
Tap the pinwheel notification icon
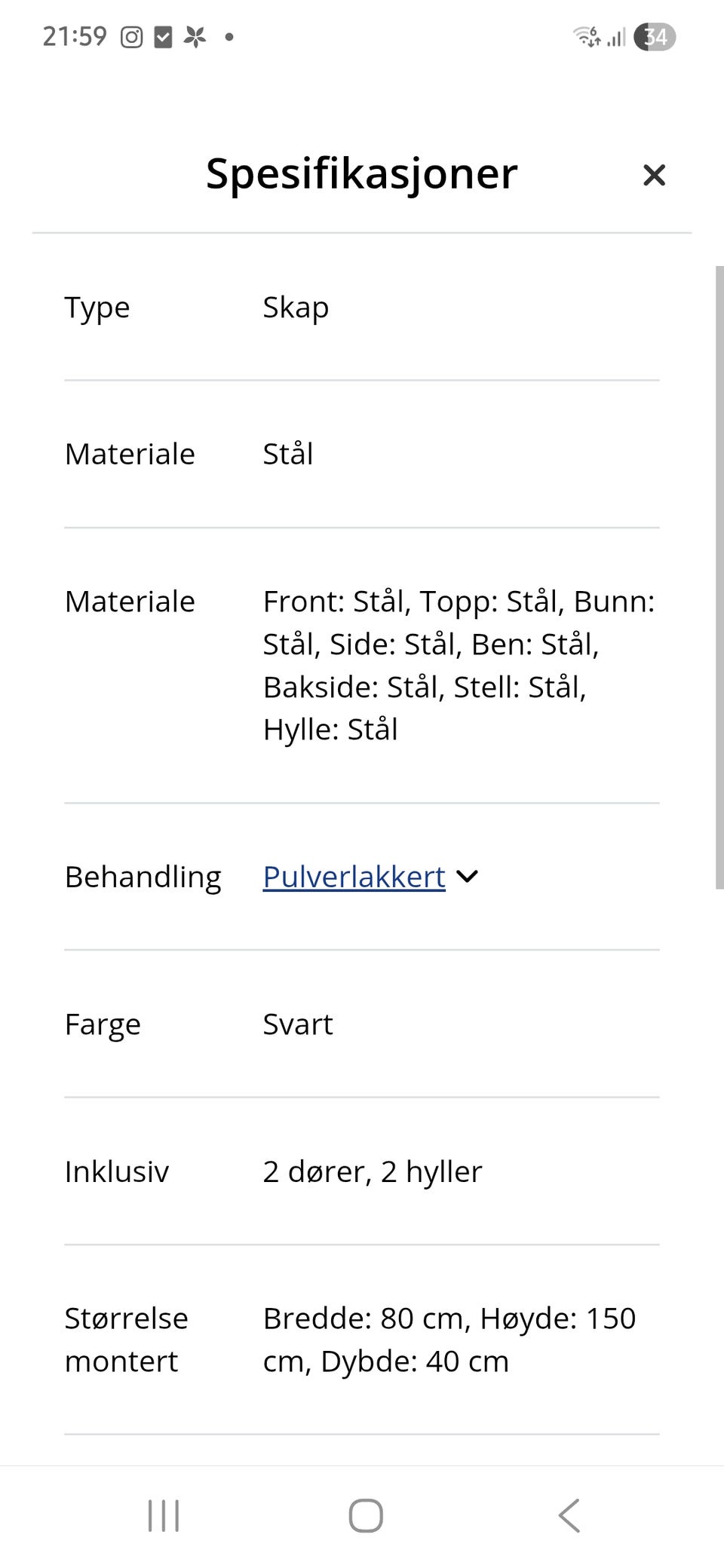point(195,37)
